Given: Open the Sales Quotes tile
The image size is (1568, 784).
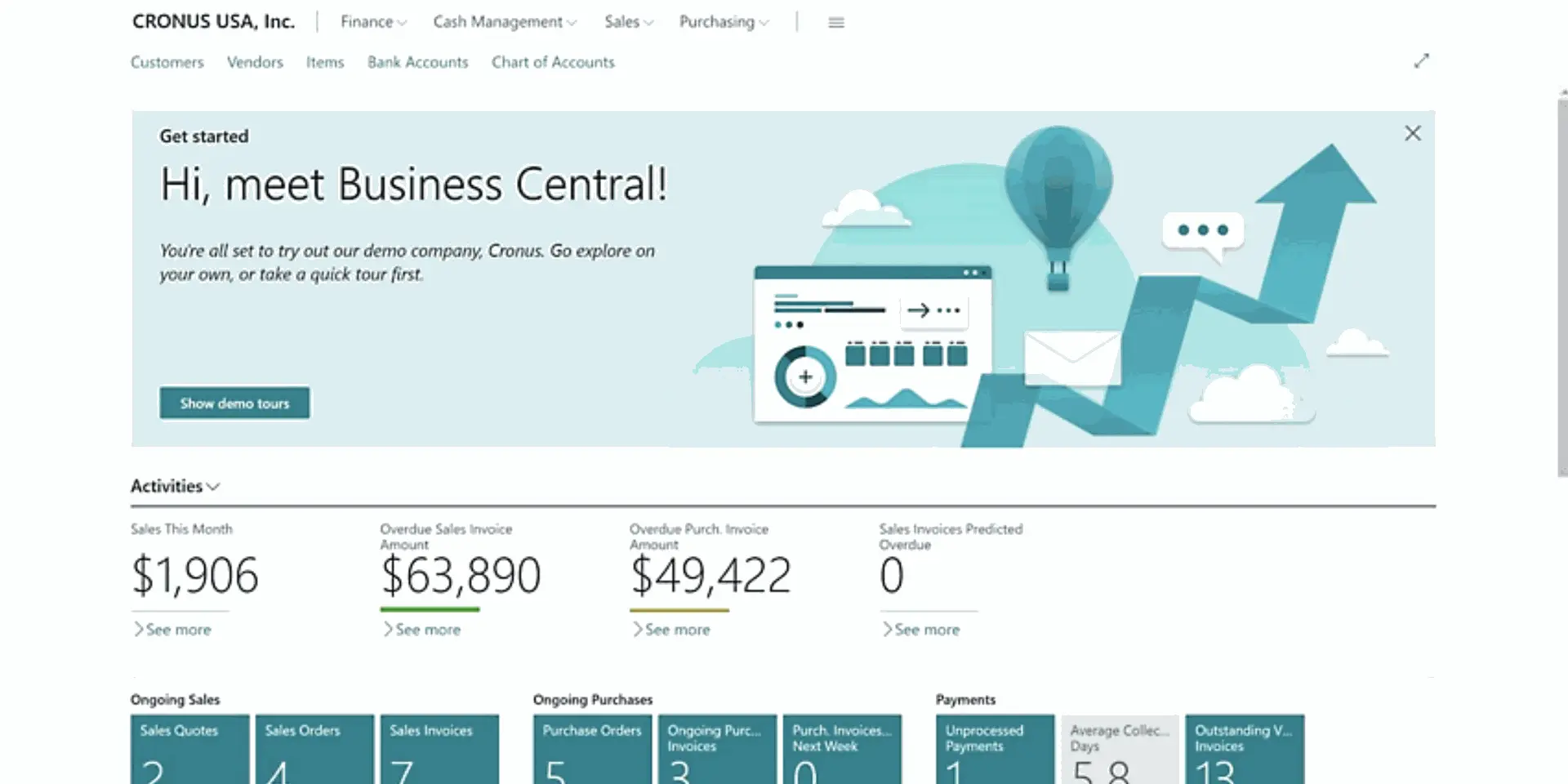Looking at the screenshot, I should point(189,750).
